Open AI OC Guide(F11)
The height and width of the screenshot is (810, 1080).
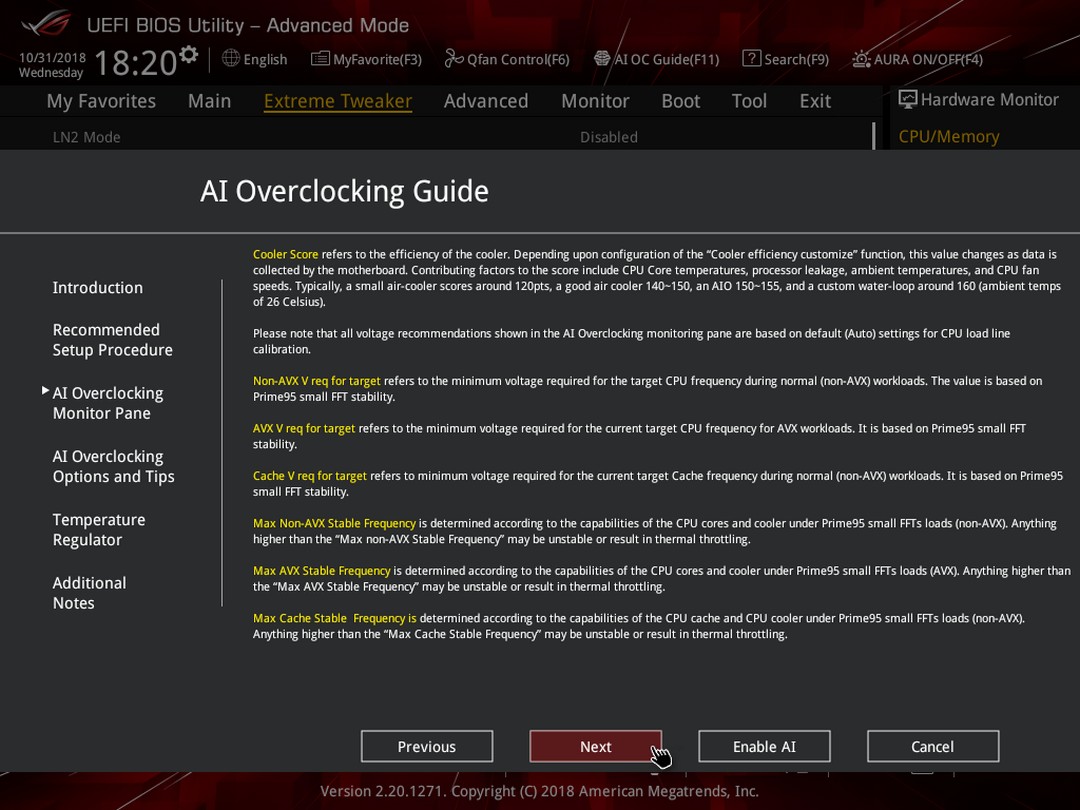(x=667, y=59)
